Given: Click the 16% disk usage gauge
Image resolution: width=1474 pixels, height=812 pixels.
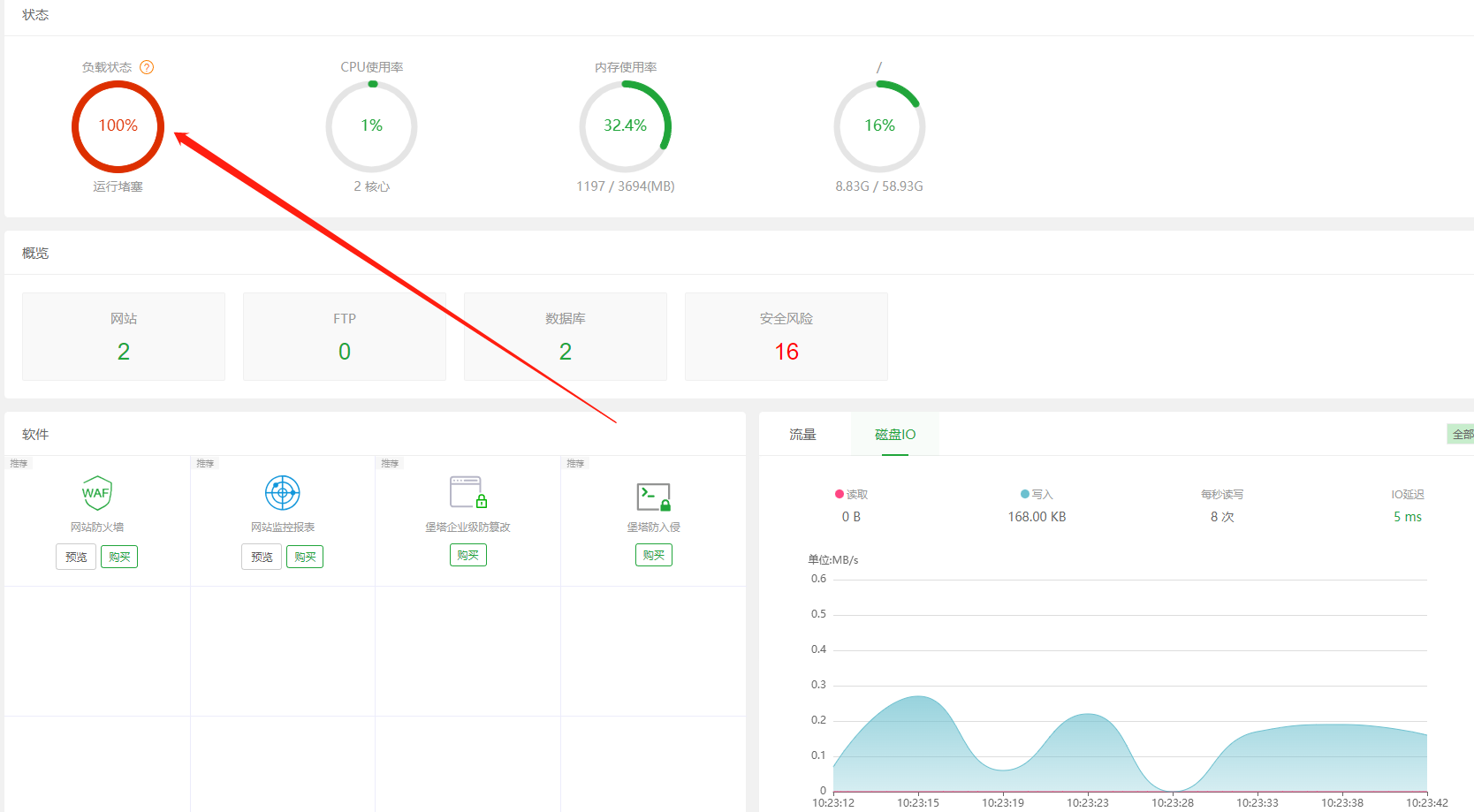Looking at the screenshot, I should [879, 126].
